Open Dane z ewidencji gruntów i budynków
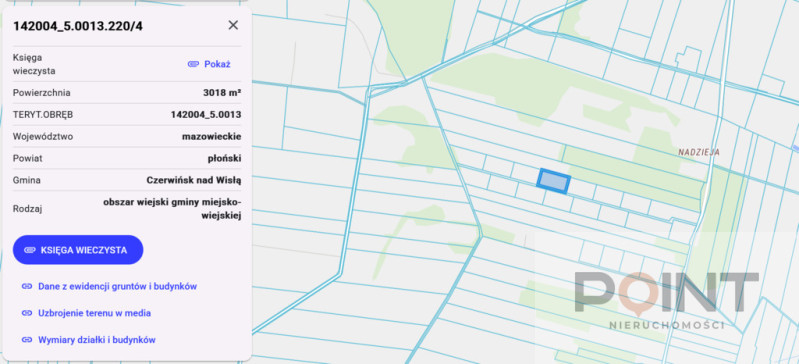Screen dimensions: 799x364 pyautogui.click(x=117, y=287)
